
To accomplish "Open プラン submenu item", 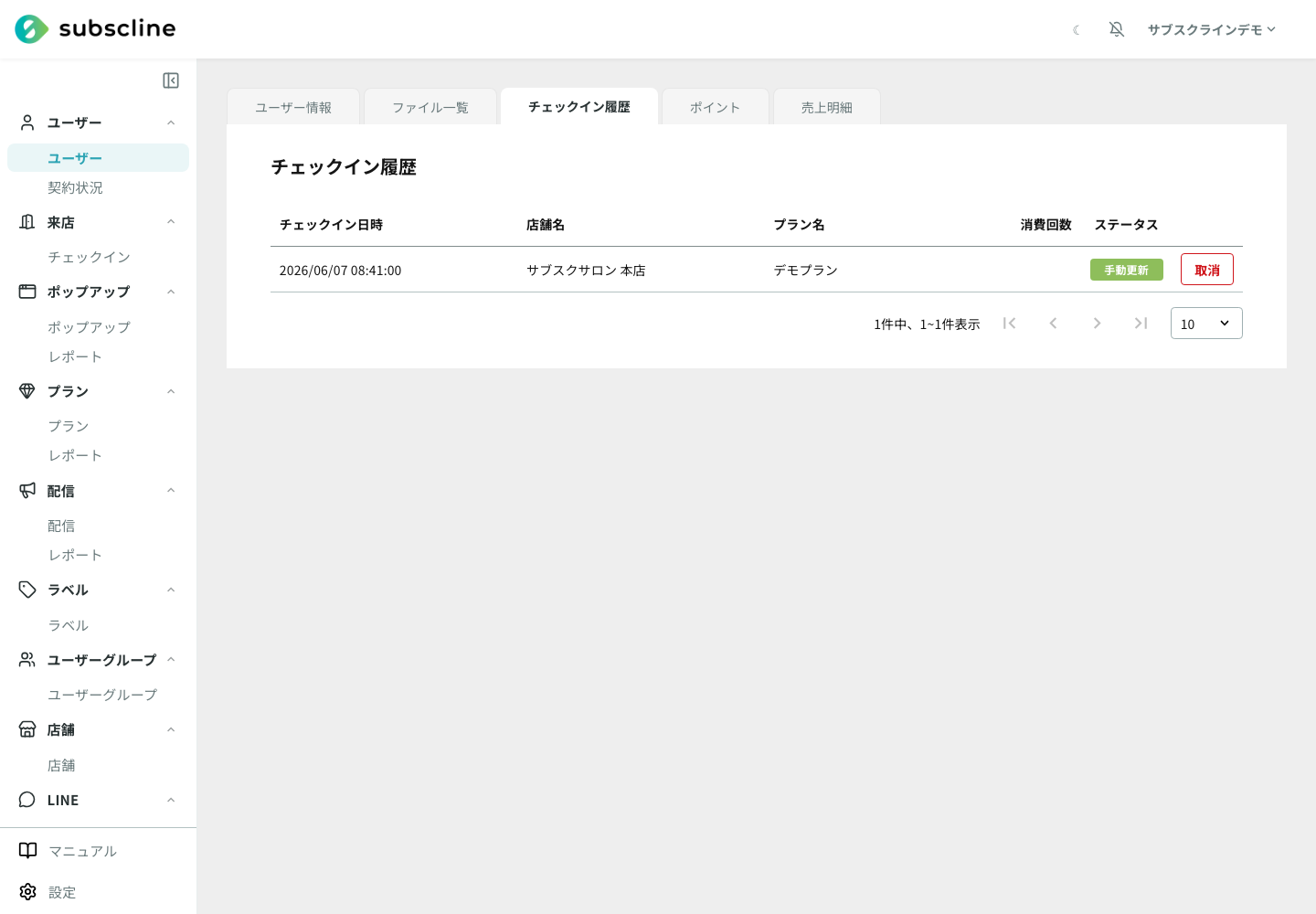I will tap(69, 426).
